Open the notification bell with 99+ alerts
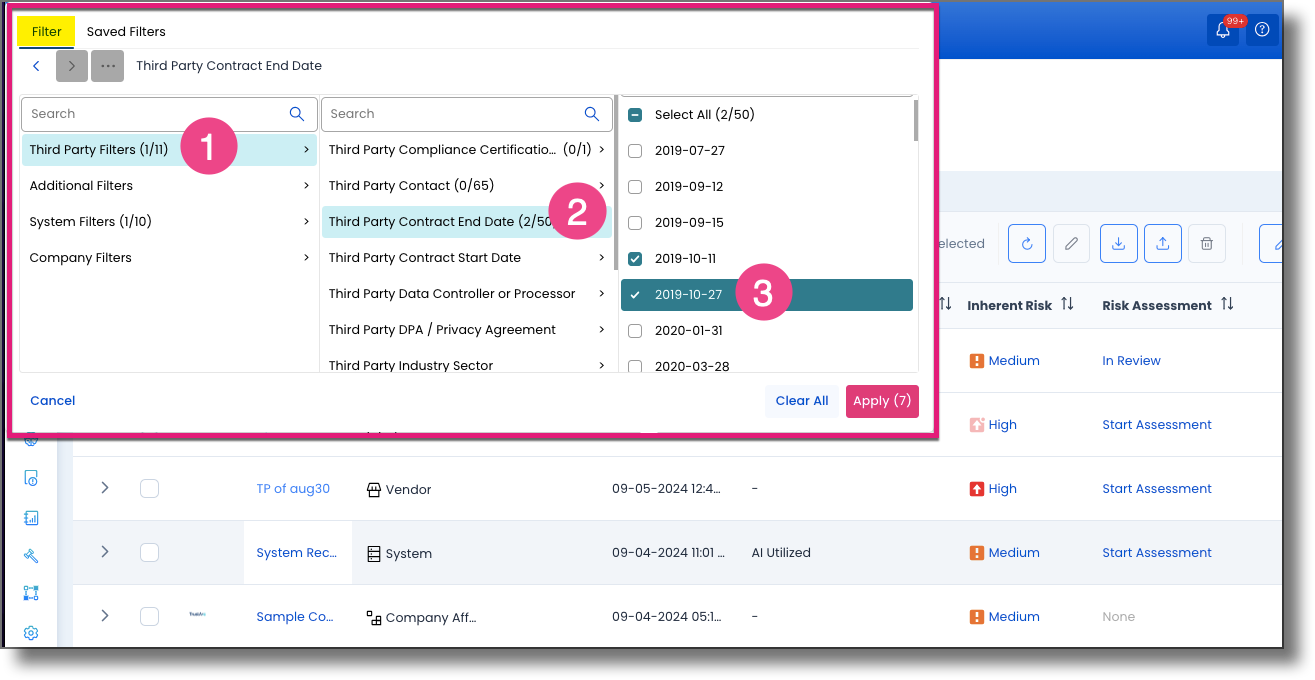Screen dimensions: 1315x680 [1222, 30]
